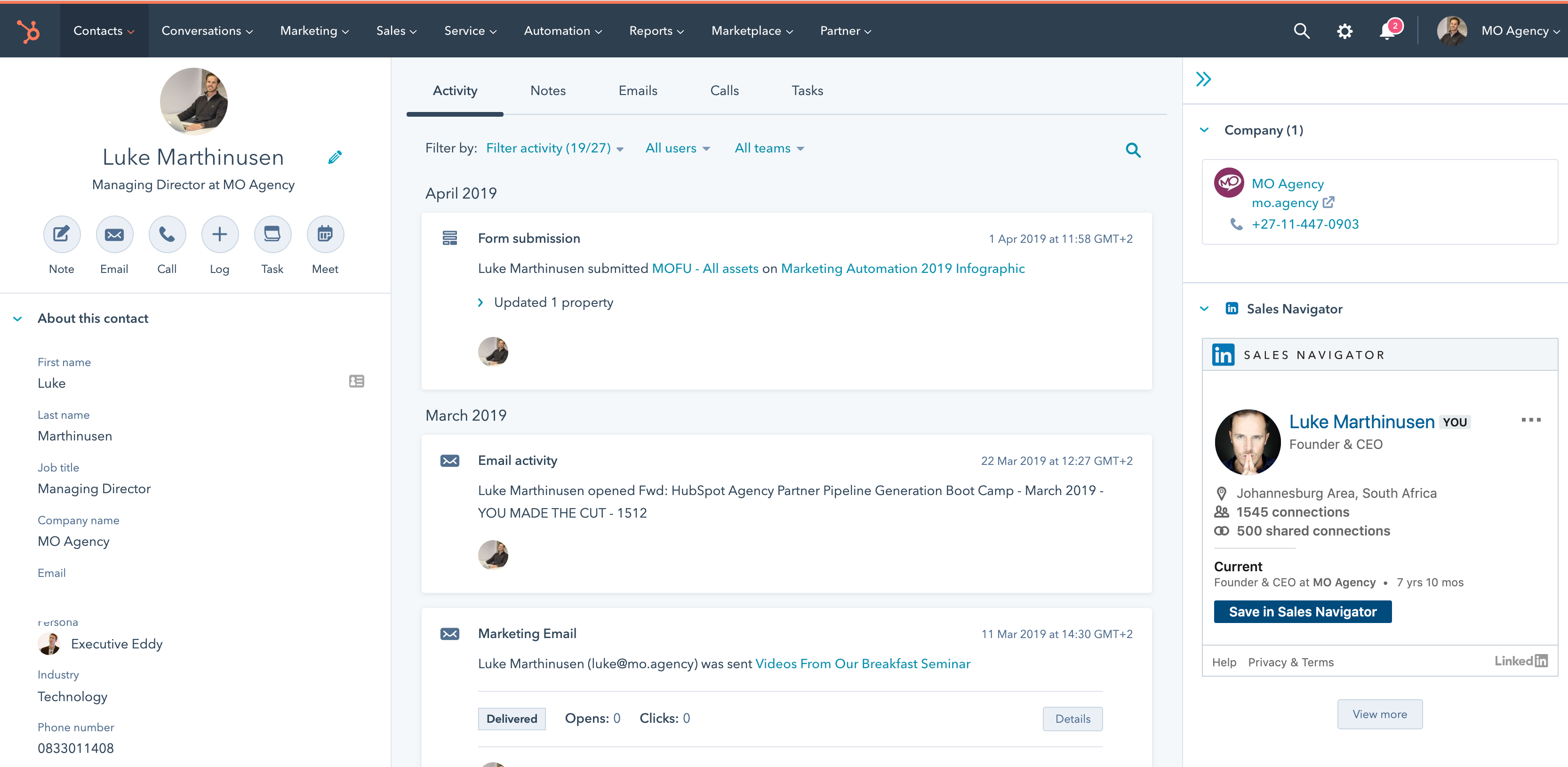1568x767 pixels.
Task: Open the settings gear icon
Action: (1344, 31)
